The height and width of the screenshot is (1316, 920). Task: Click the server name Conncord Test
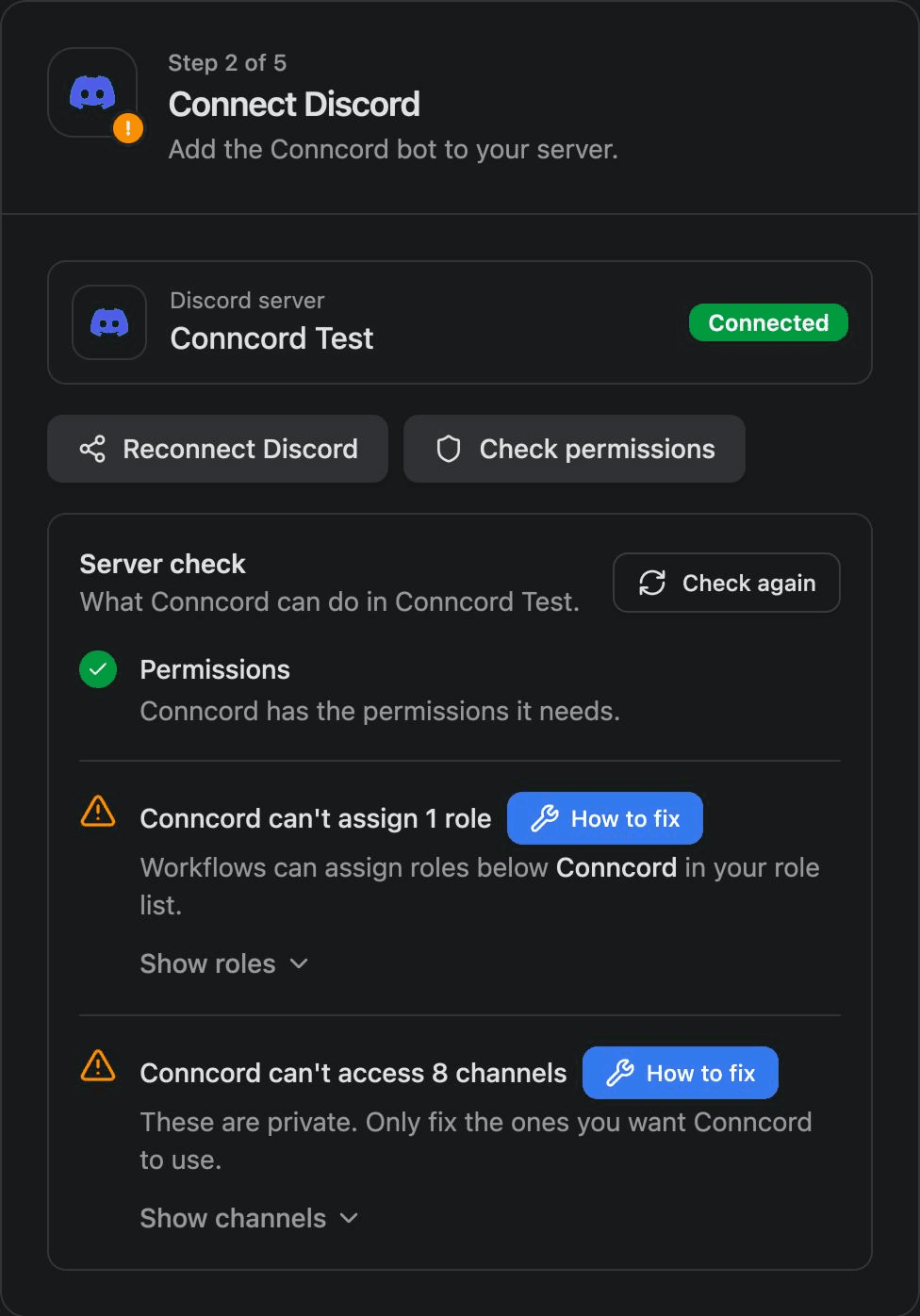[271, 338]
